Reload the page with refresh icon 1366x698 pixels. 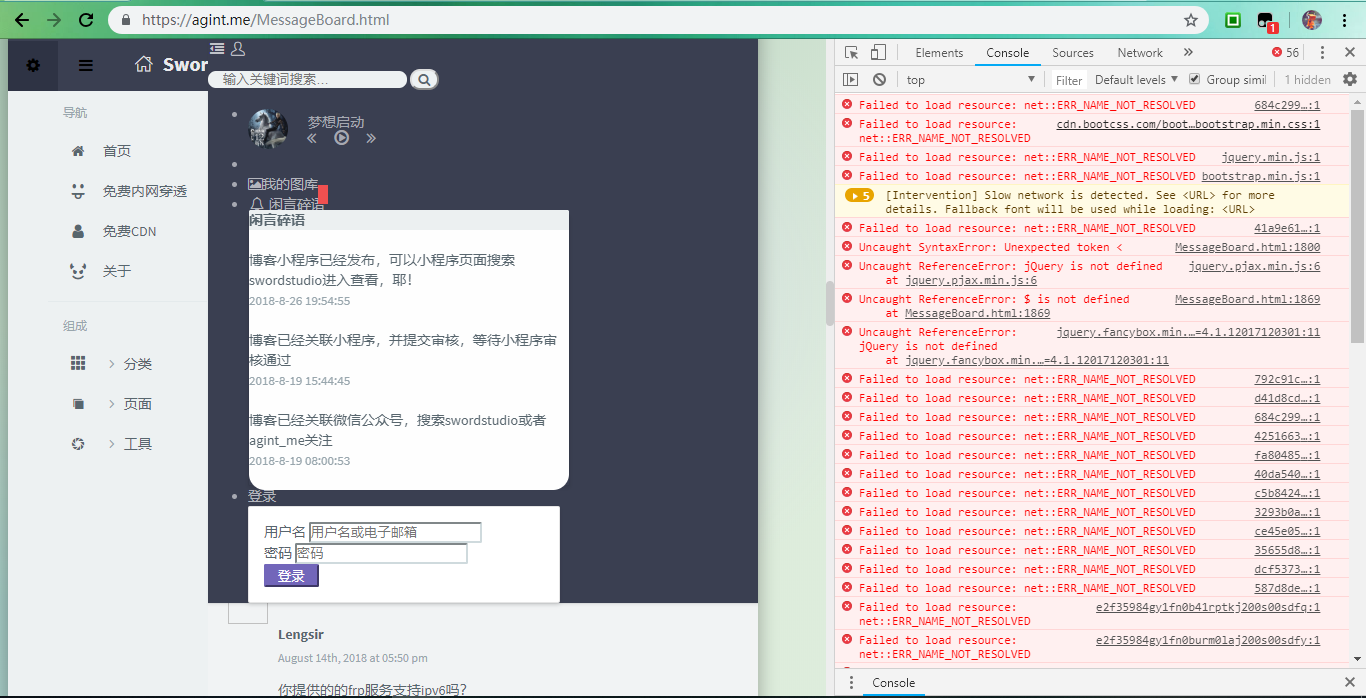[x=86, y=20]
